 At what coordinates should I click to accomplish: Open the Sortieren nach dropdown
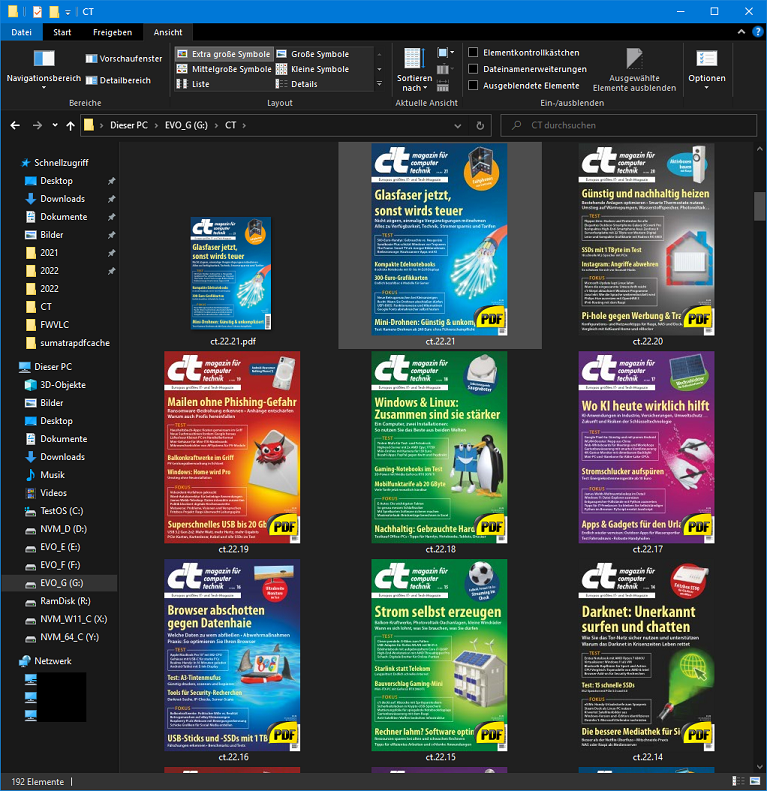click(414, 70)
